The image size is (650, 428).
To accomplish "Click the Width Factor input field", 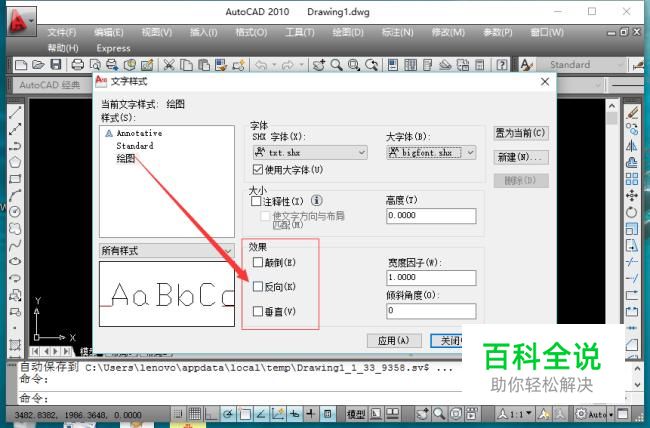I will 431,277.
